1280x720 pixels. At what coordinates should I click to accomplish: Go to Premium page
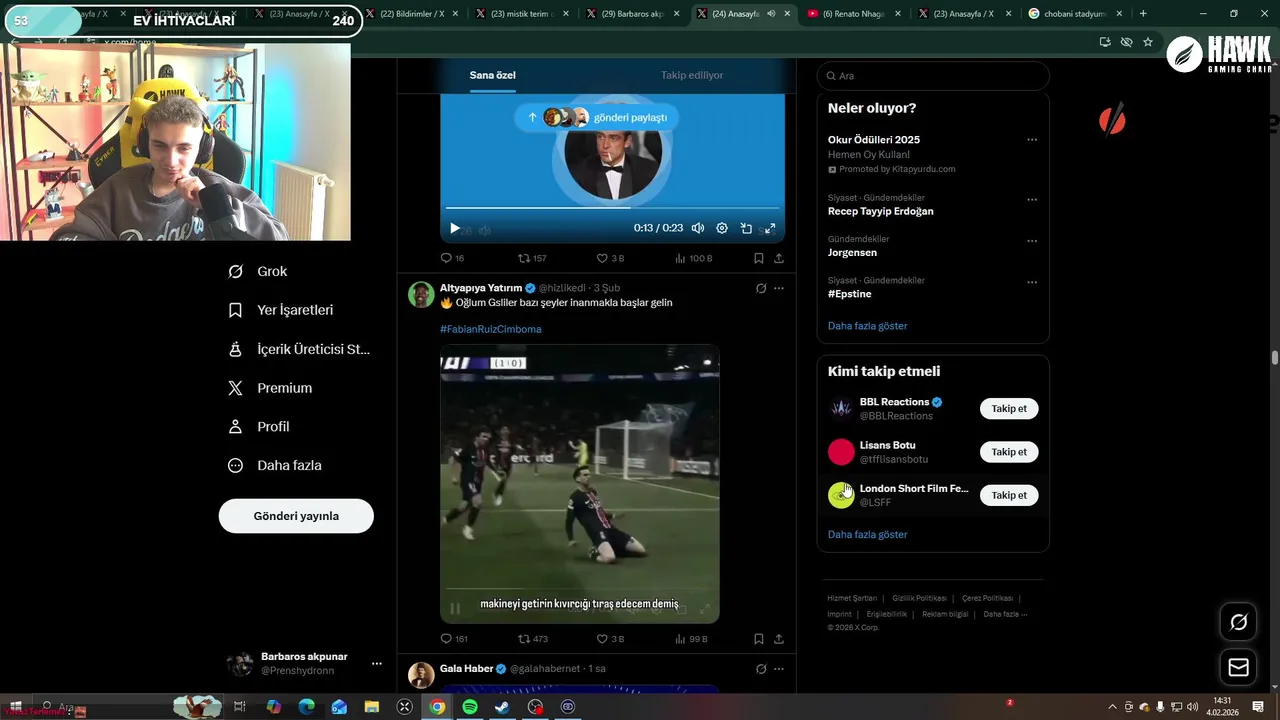coord(270,388)
